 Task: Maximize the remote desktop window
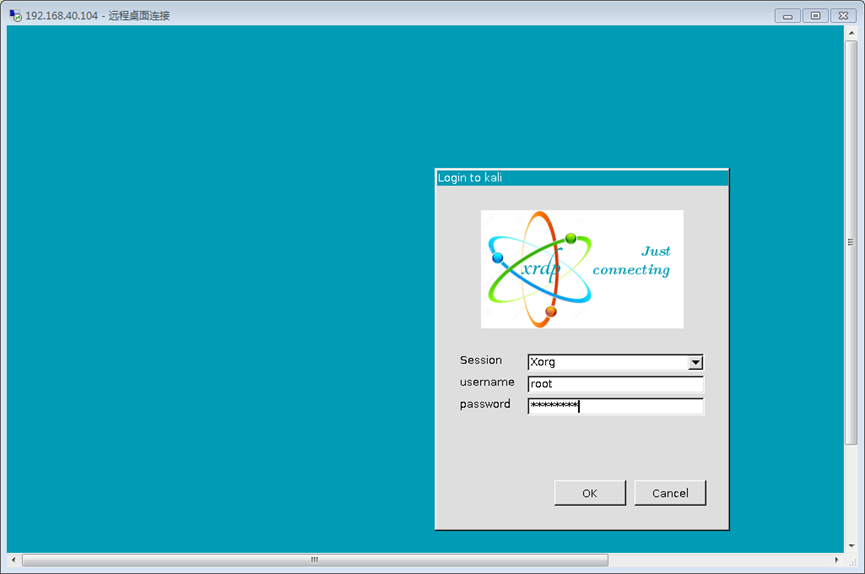(x=815, y=16)
